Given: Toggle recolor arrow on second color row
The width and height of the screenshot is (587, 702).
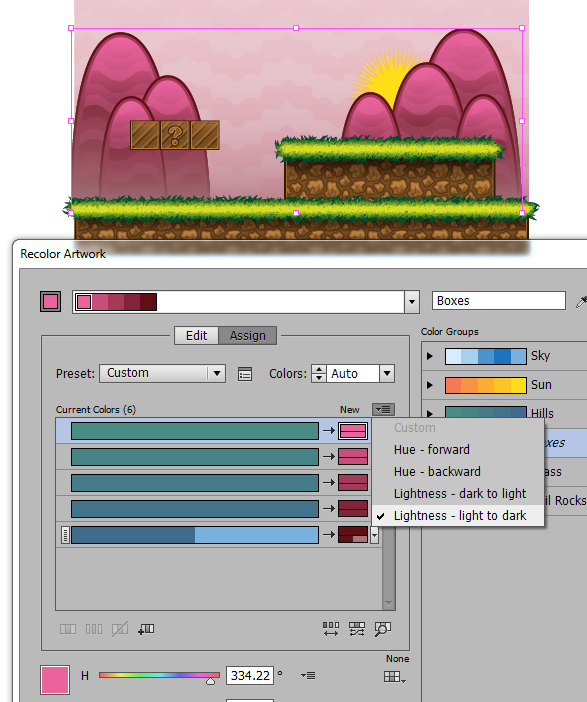Looking at the screenshot, I should 329,456.
